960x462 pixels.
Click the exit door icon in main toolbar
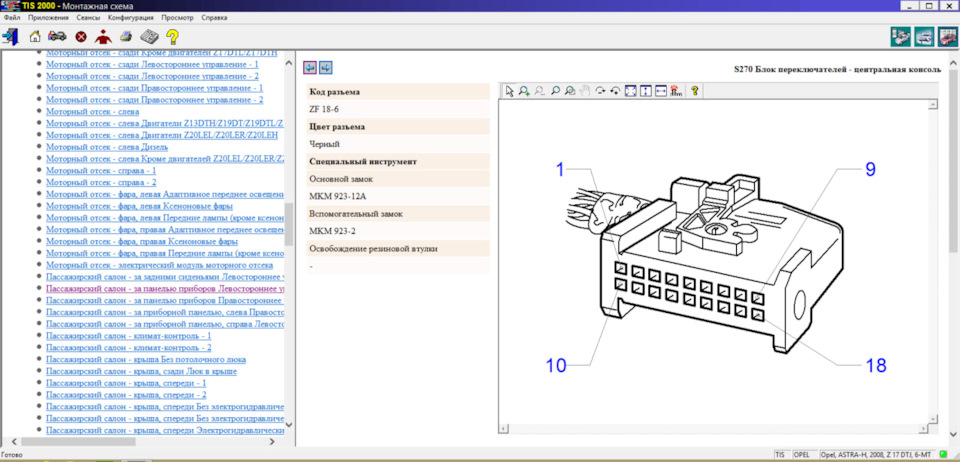click(10, 36)
